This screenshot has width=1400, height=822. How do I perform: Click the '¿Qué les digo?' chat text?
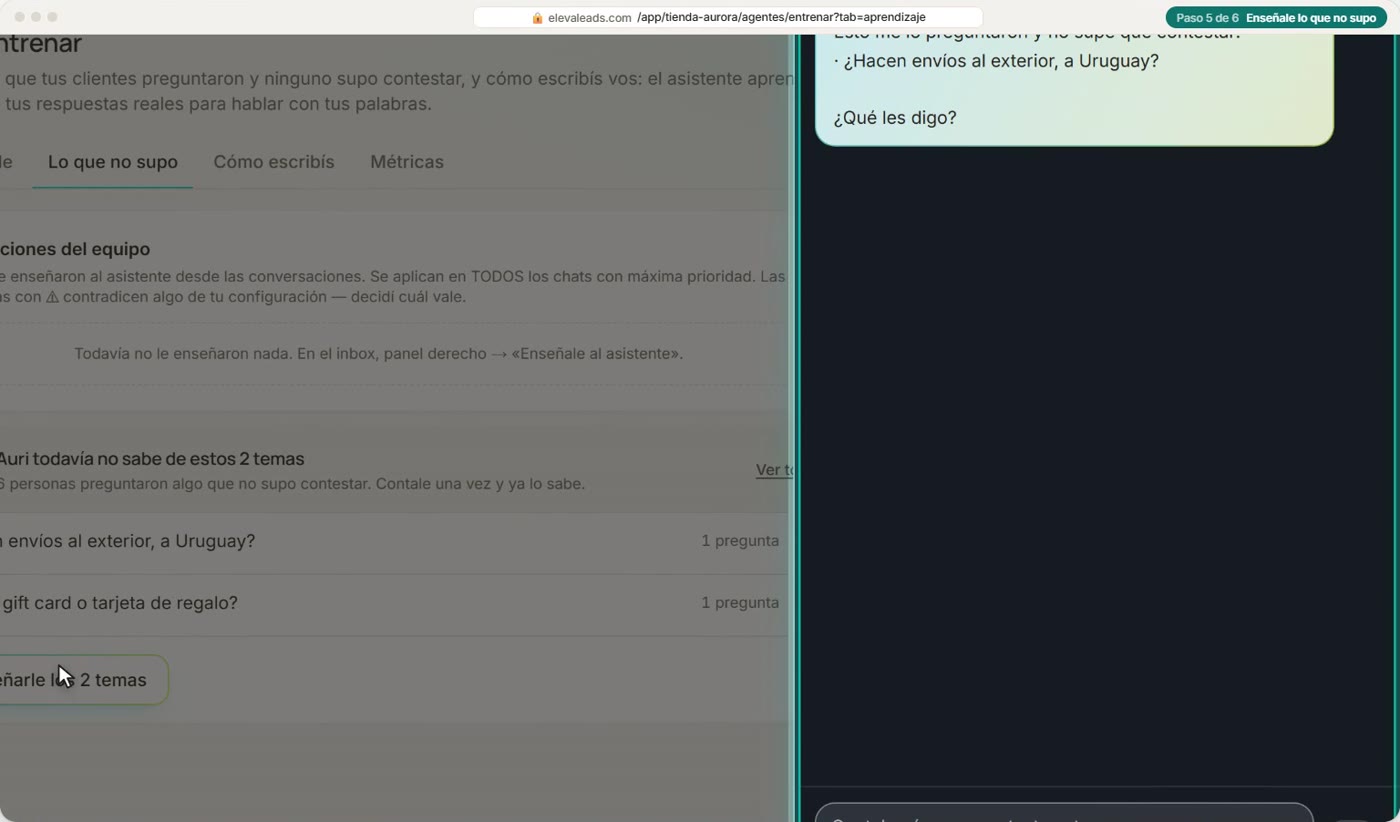[895, 118]
